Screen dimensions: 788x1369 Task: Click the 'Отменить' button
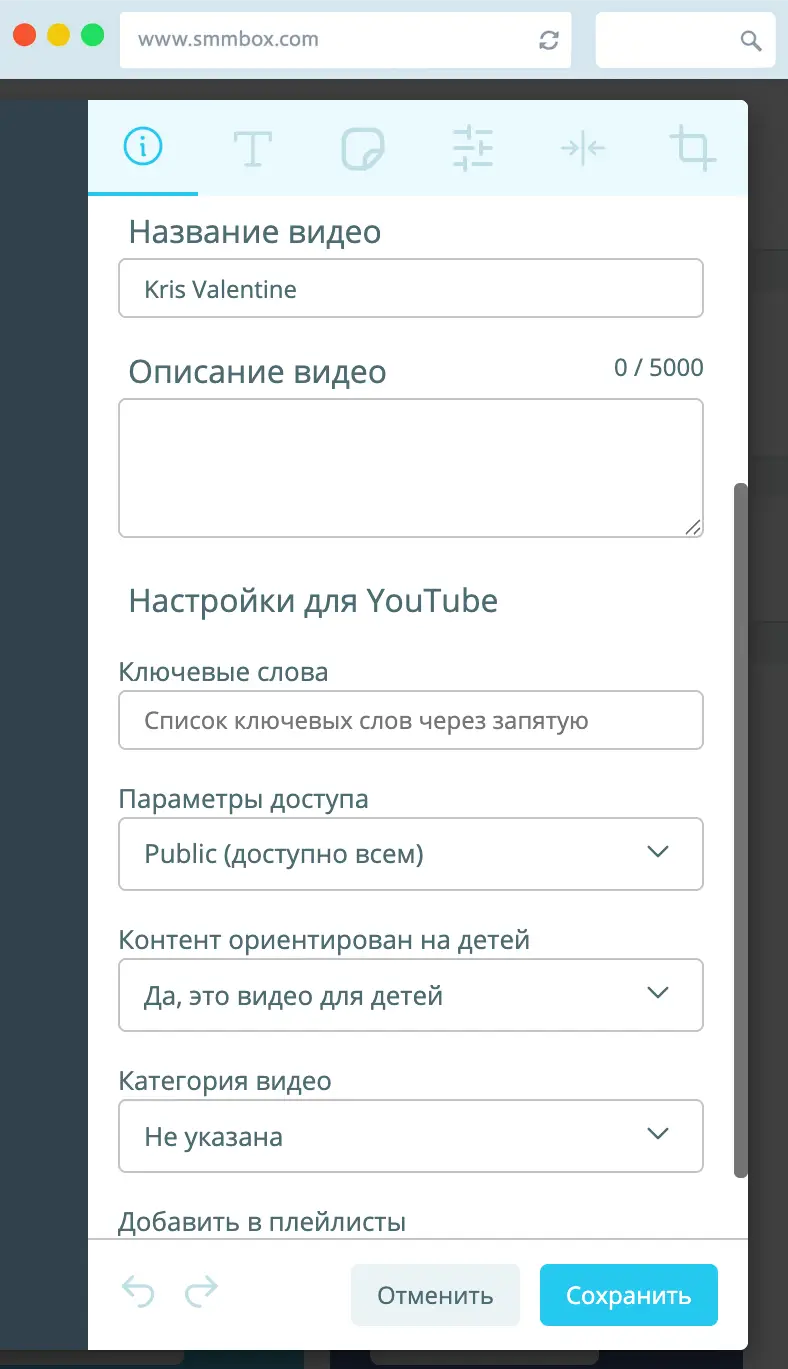[435, 1295]
